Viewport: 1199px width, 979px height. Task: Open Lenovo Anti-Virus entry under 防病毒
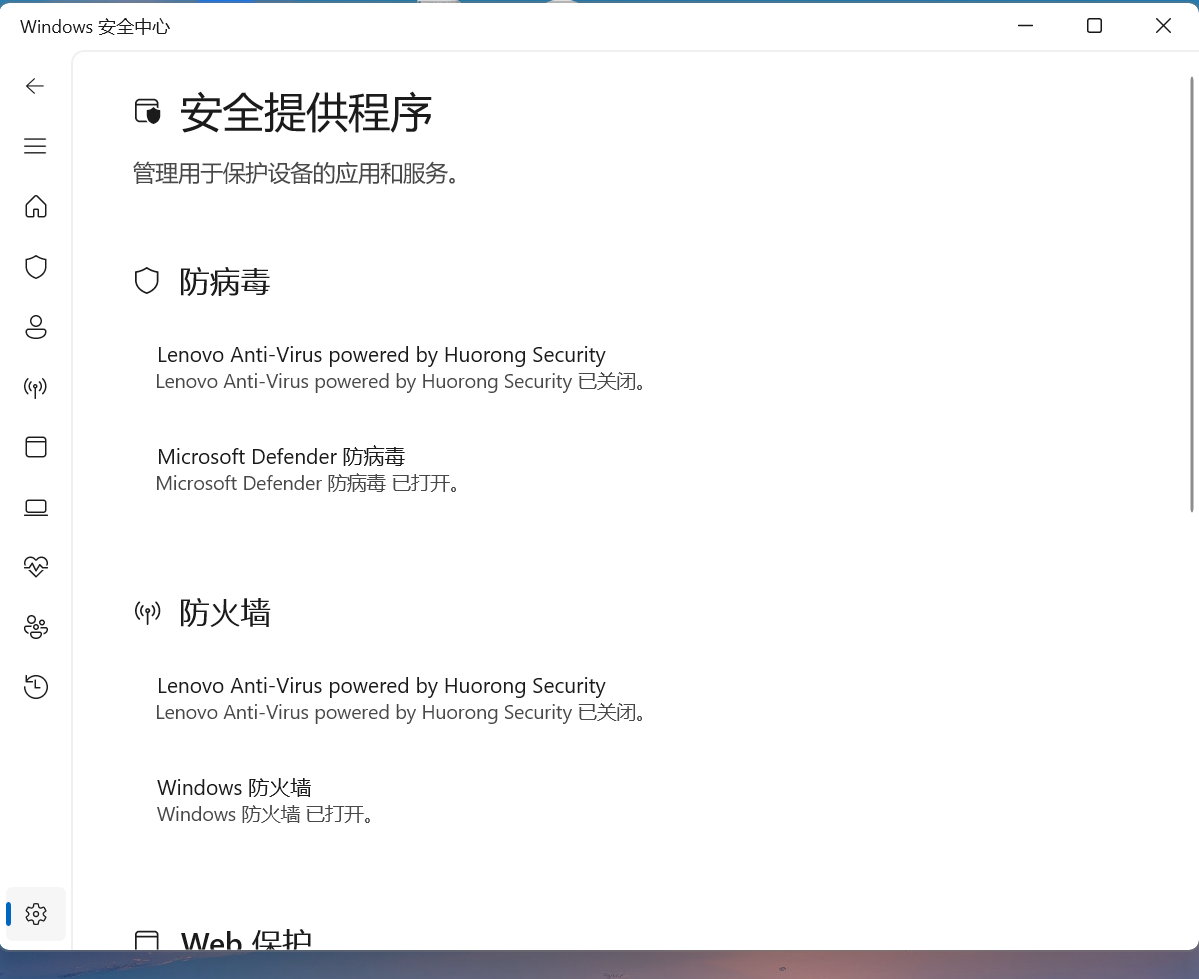coord(401,367)
